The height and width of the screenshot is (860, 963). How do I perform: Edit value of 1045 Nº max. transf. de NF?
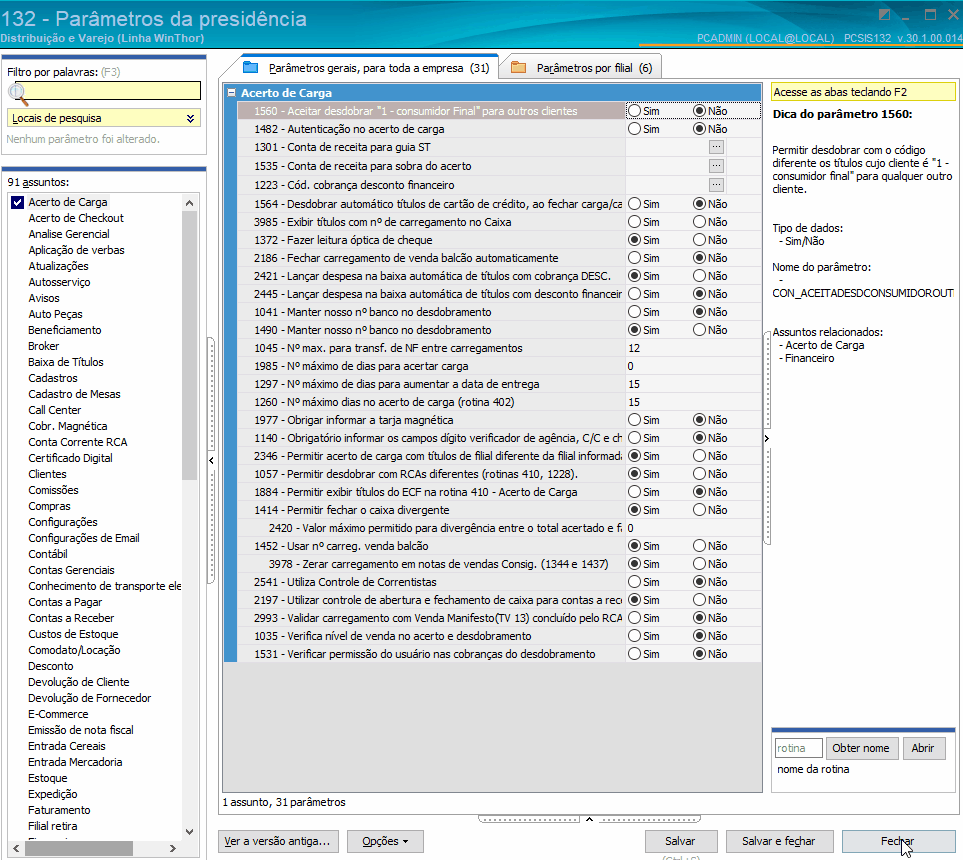pyautogui.click(x=693, y=348)
